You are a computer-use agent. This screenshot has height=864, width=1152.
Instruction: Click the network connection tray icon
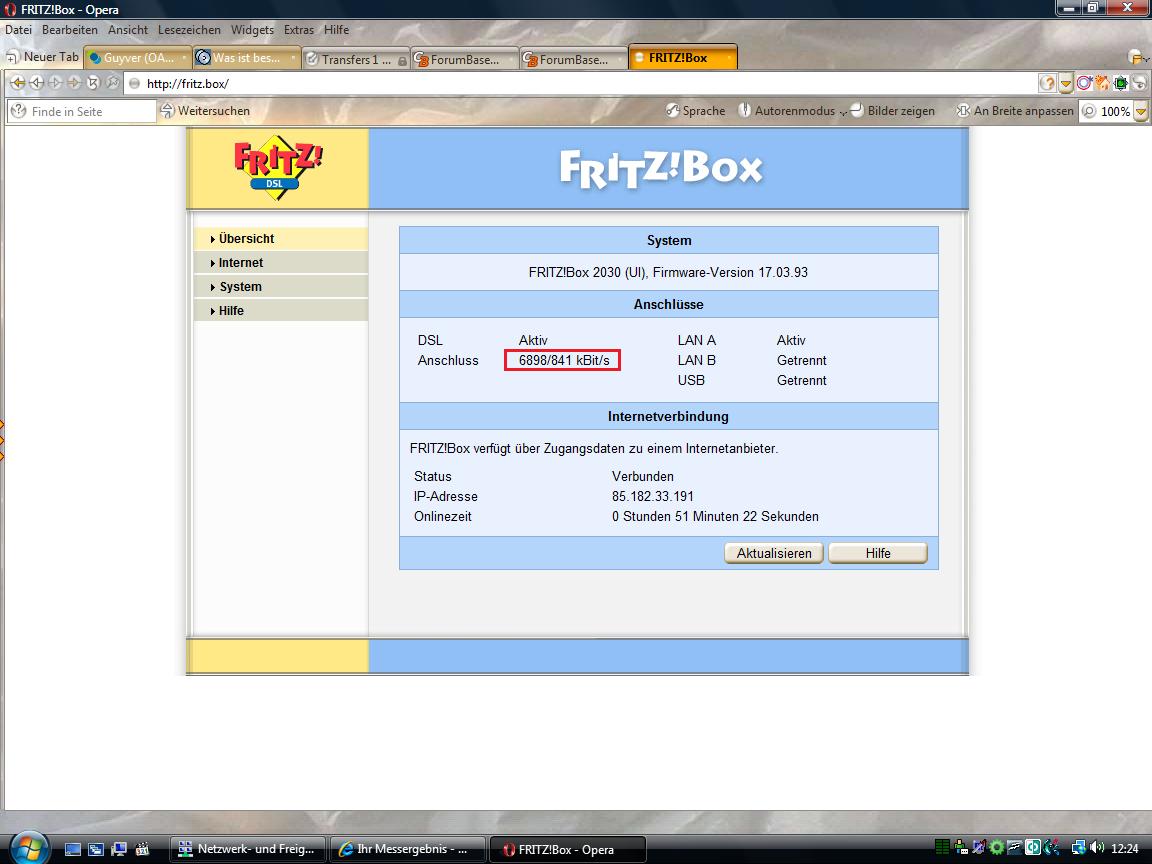pyautogui.click(x=1079, y=848)
